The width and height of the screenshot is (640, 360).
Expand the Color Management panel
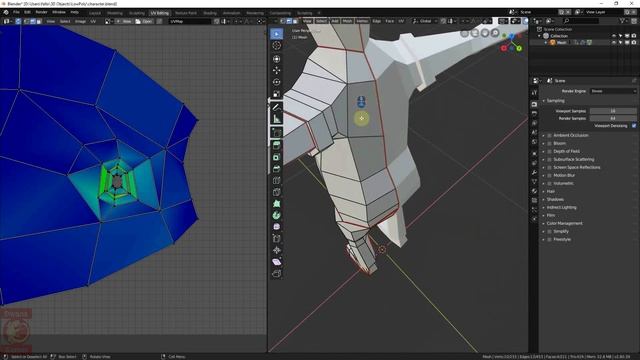544,223
